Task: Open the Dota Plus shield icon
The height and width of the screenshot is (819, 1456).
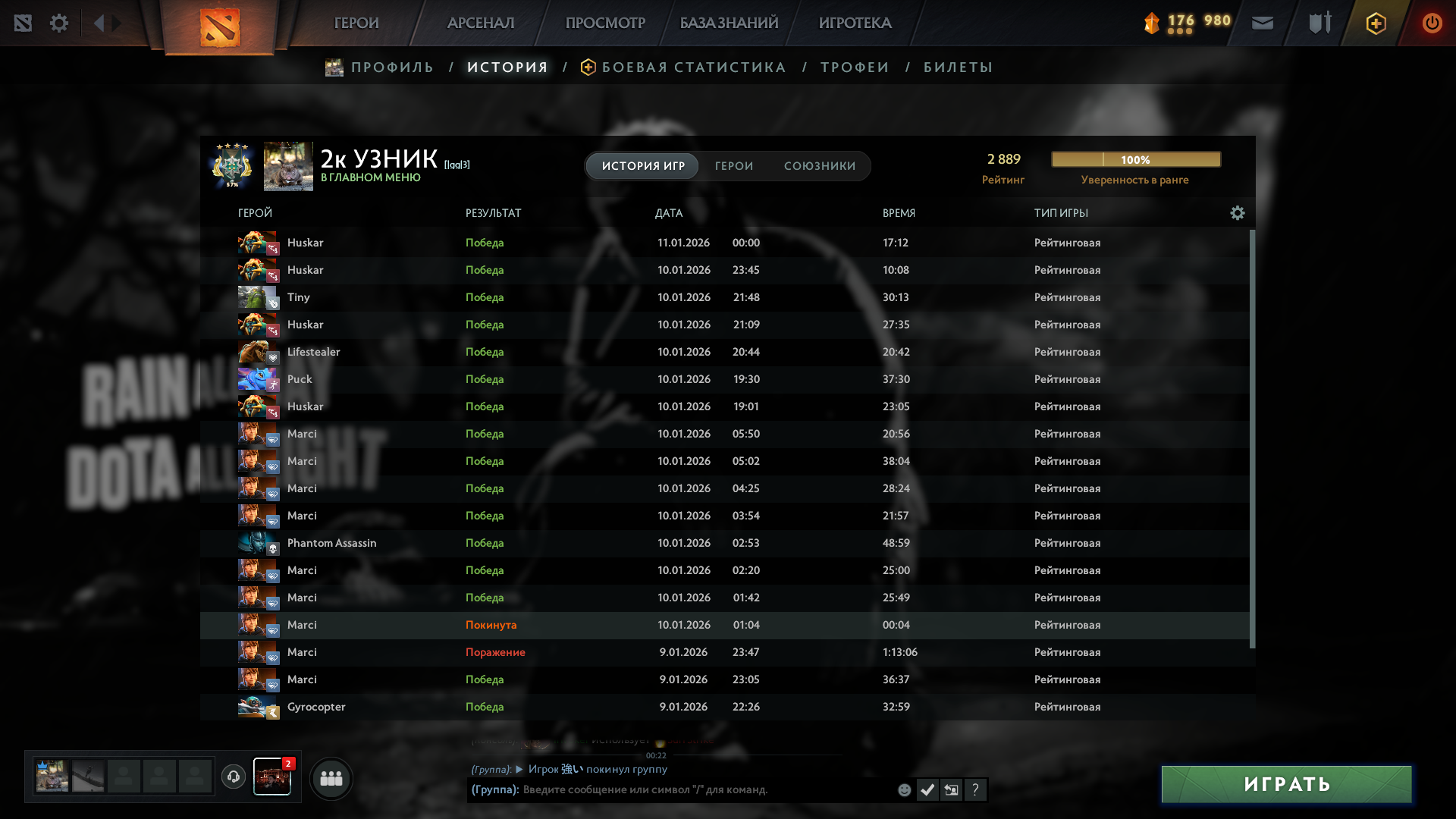Action: click(x=1376, y=23)
